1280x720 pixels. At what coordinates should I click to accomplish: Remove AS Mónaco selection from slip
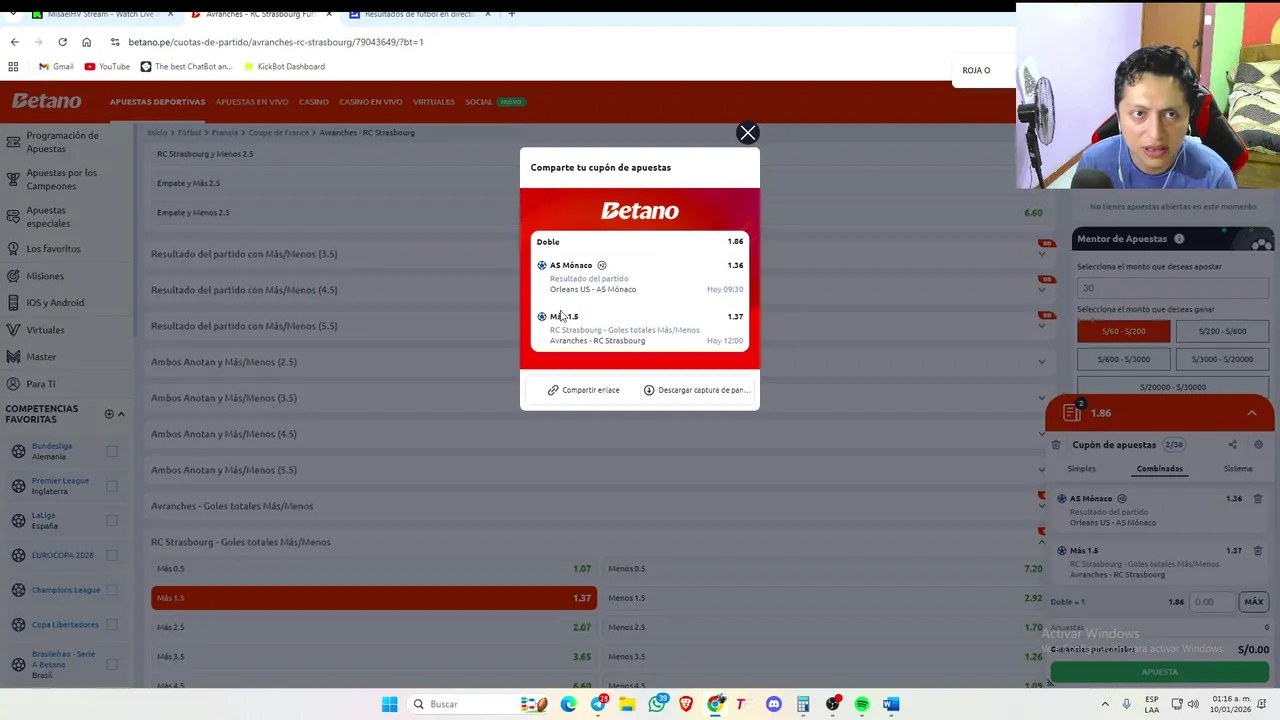(1258, 499)
